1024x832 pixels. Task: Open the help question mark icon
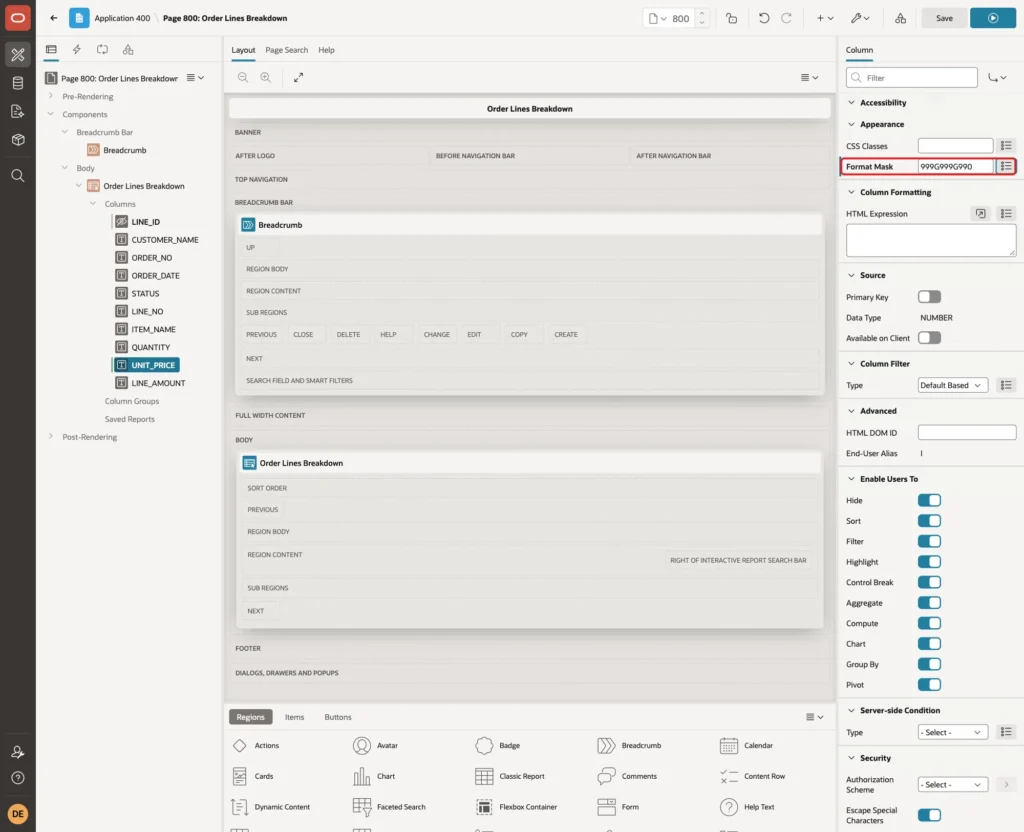tap(18, 778)
